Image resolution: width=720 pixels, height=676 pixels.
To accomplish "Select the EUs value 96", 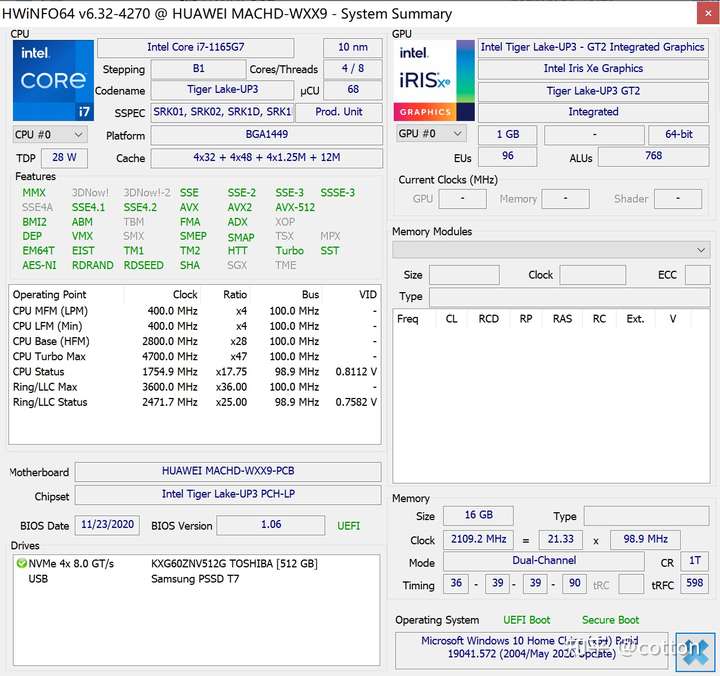I will pyautogui.click(x=507, y=156).
